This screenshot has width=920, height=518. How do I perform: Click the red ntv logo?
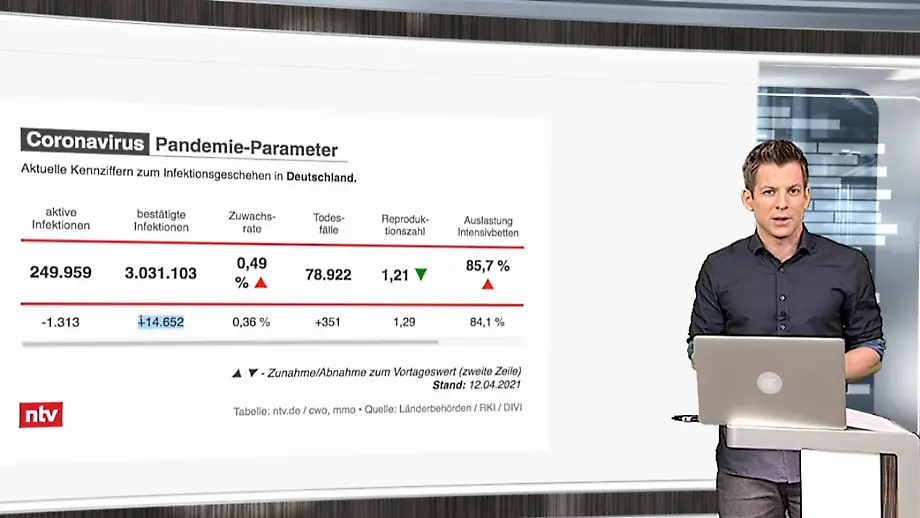(x=41, y=414)
